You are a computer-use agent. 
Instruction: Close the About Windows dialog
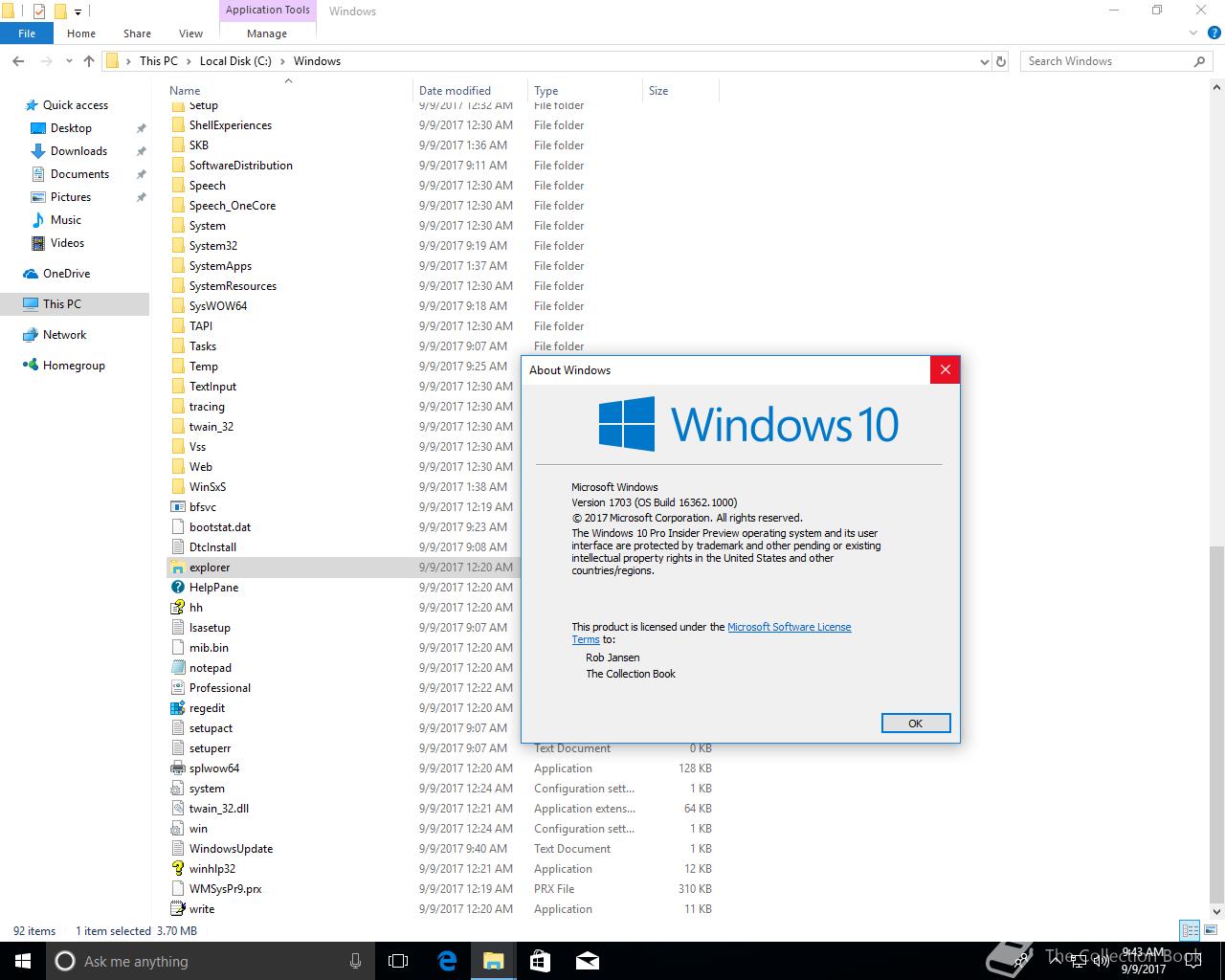pyautogui.click(x=945, y=370)
